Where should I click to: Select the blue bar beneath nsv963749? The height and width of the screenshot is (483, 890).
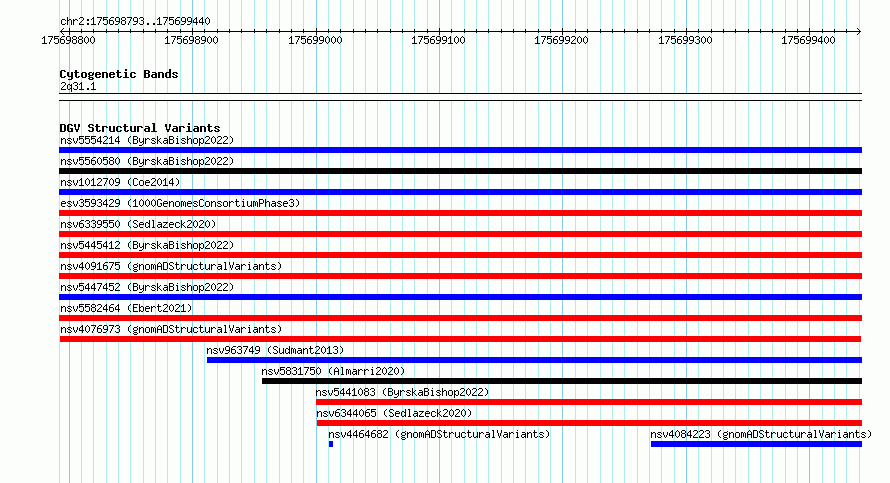(x=534, y=360)
